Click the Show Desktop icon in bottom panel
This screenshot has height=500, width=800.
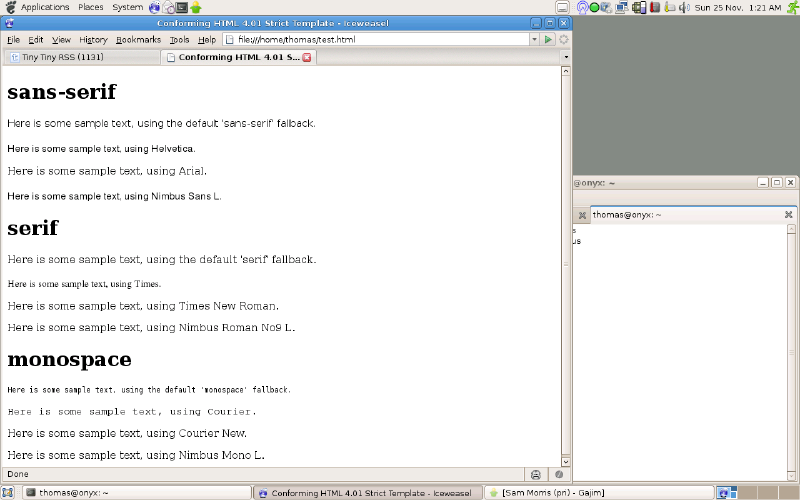coord(7,493)
